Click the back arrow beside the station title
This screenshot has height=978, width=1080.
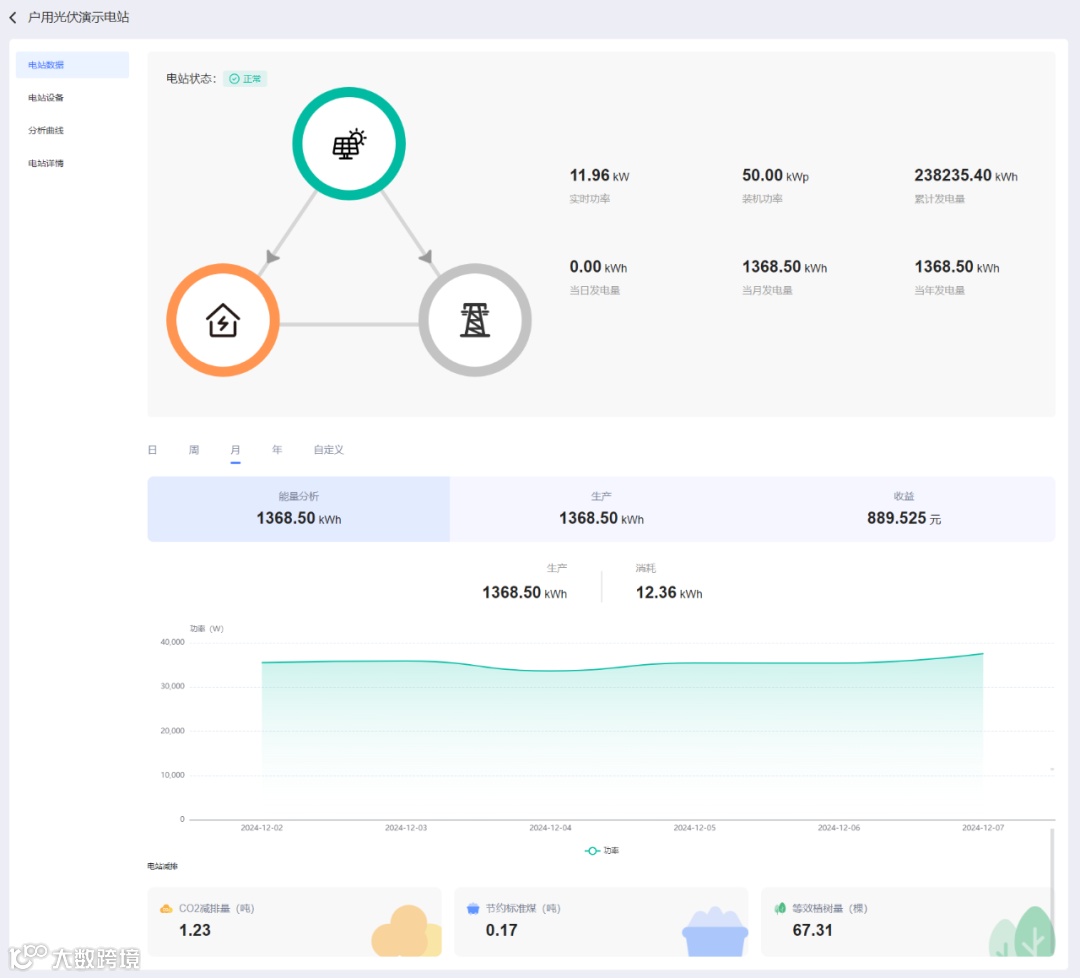(12, 17)
